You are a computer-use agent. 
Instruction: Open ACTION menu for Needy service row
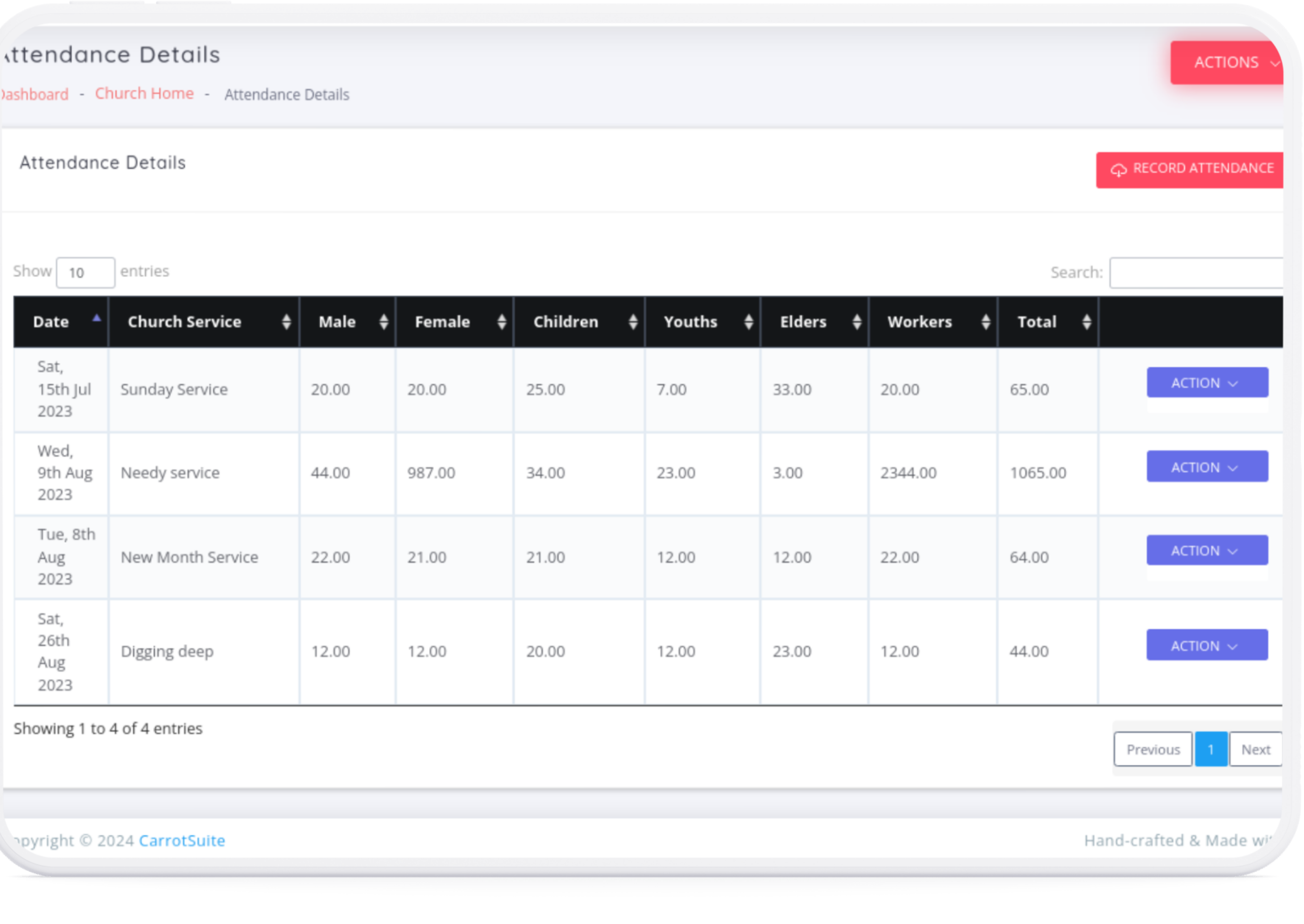(x=1206, y=467)
